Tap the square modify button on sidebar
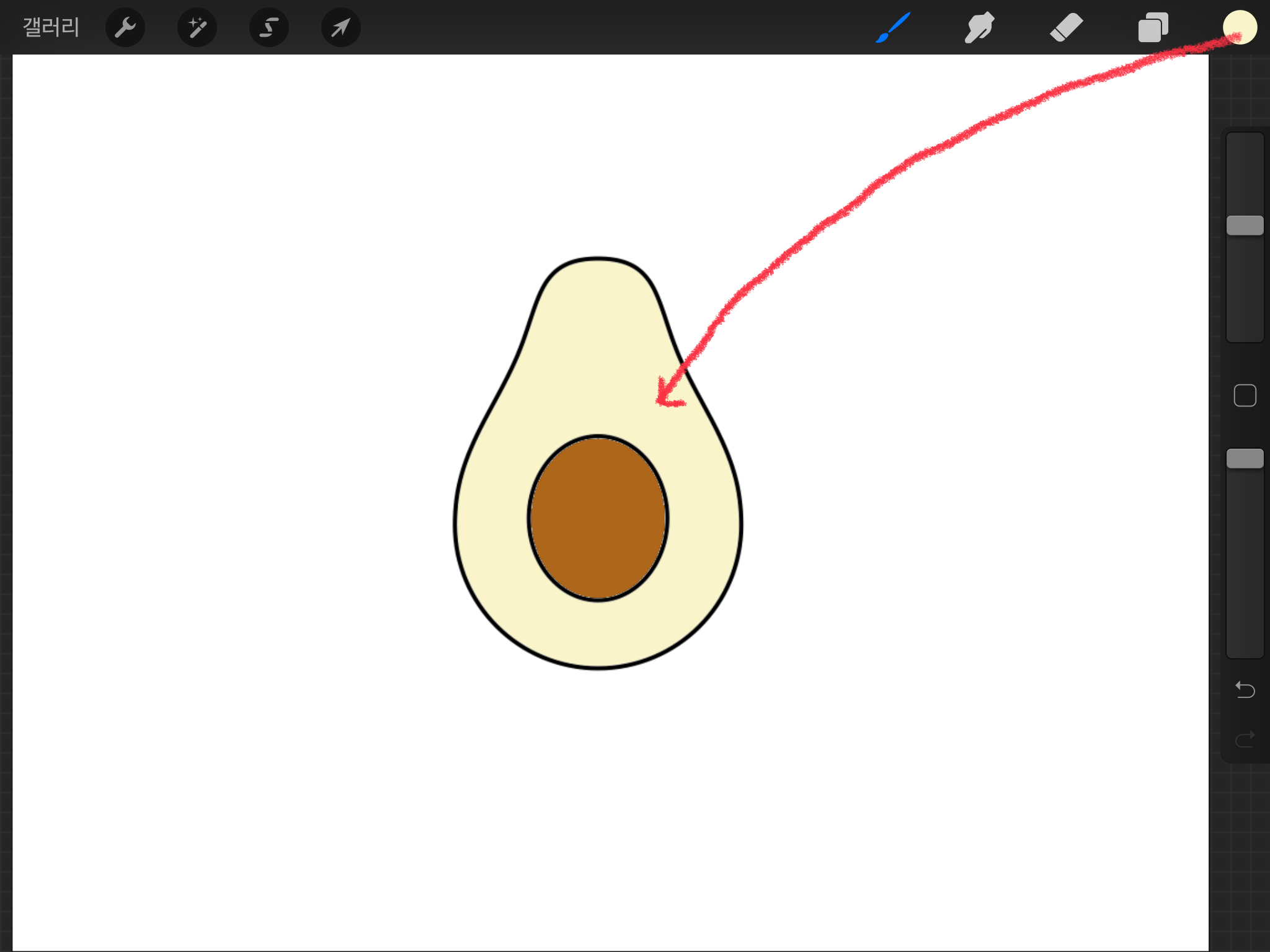Viewport: 1270px width, 952px height. click(1245, 395)
